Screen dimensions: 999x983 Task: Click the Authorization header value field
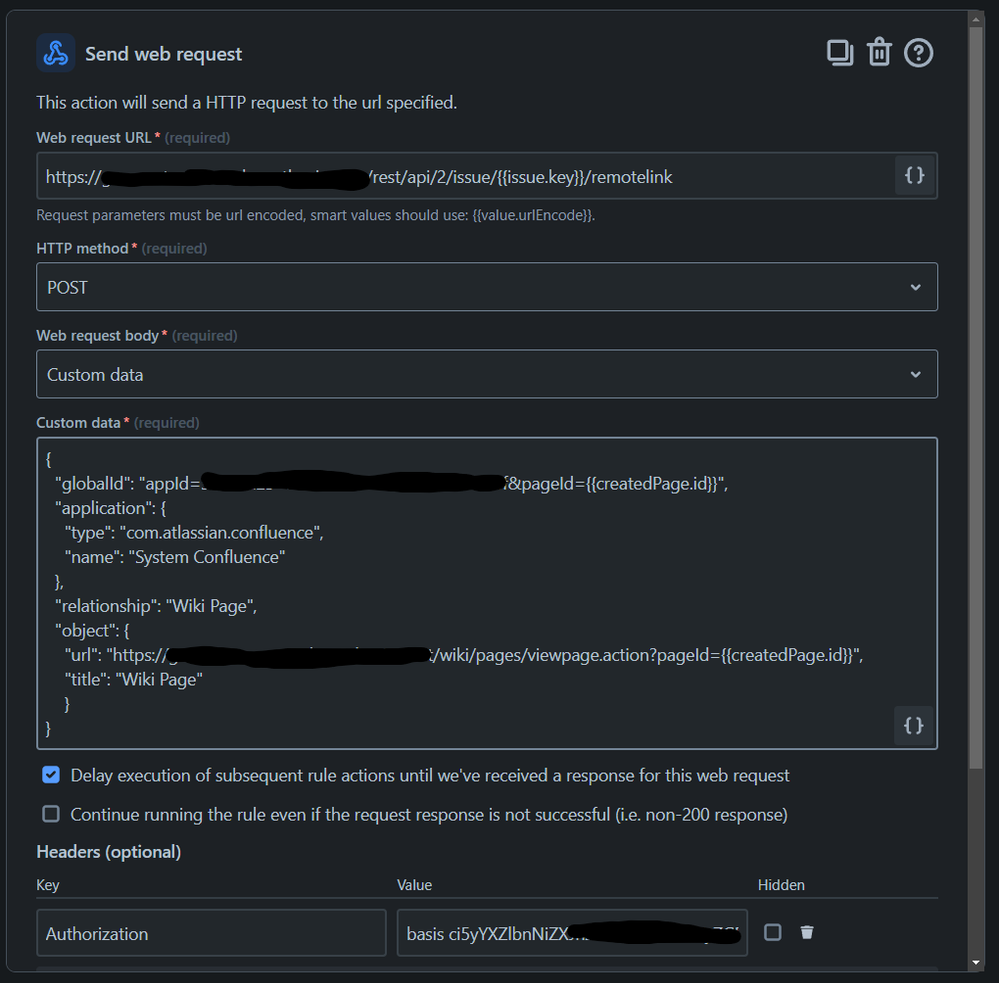(570, 931)
